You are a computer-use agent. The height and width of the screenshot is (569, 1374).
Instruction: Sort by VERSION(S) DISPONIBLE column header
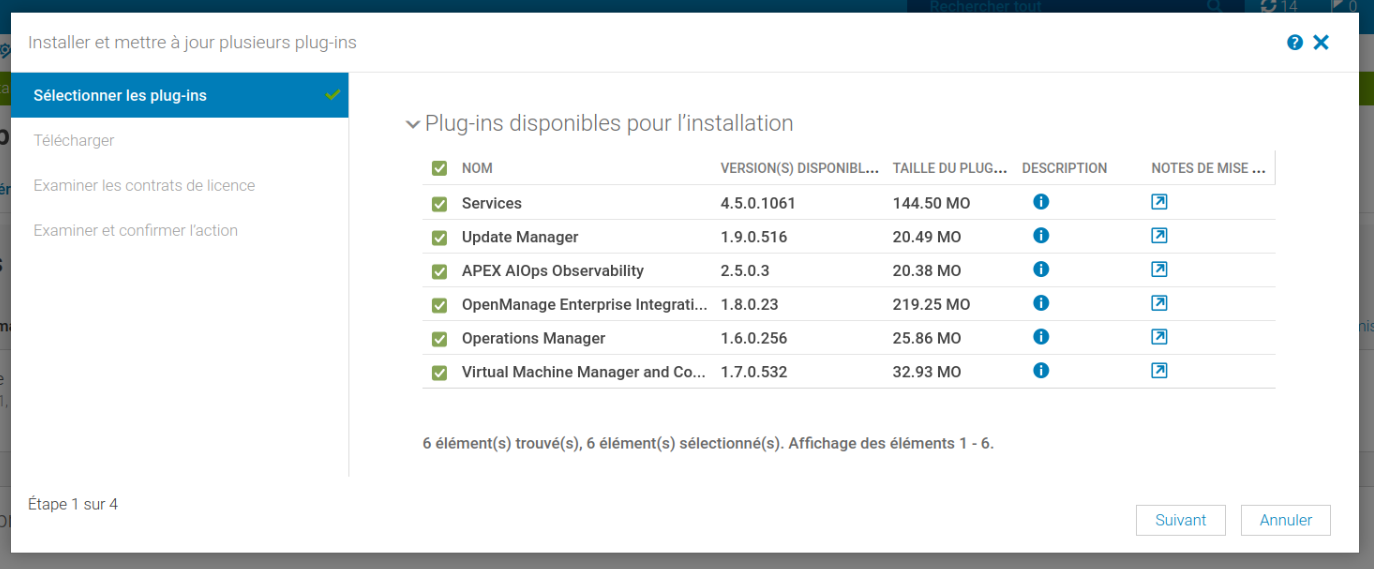coord(800,168)
